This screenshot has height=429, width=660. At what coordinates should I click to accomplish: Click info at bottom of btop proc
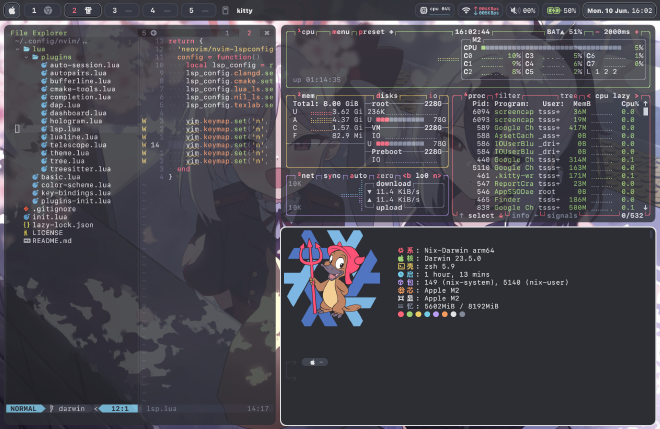(x=520, y=215)
